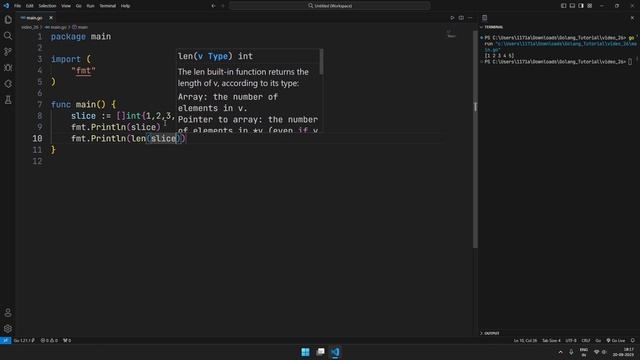Open the Testing flask view

click(x=8, y=100)
